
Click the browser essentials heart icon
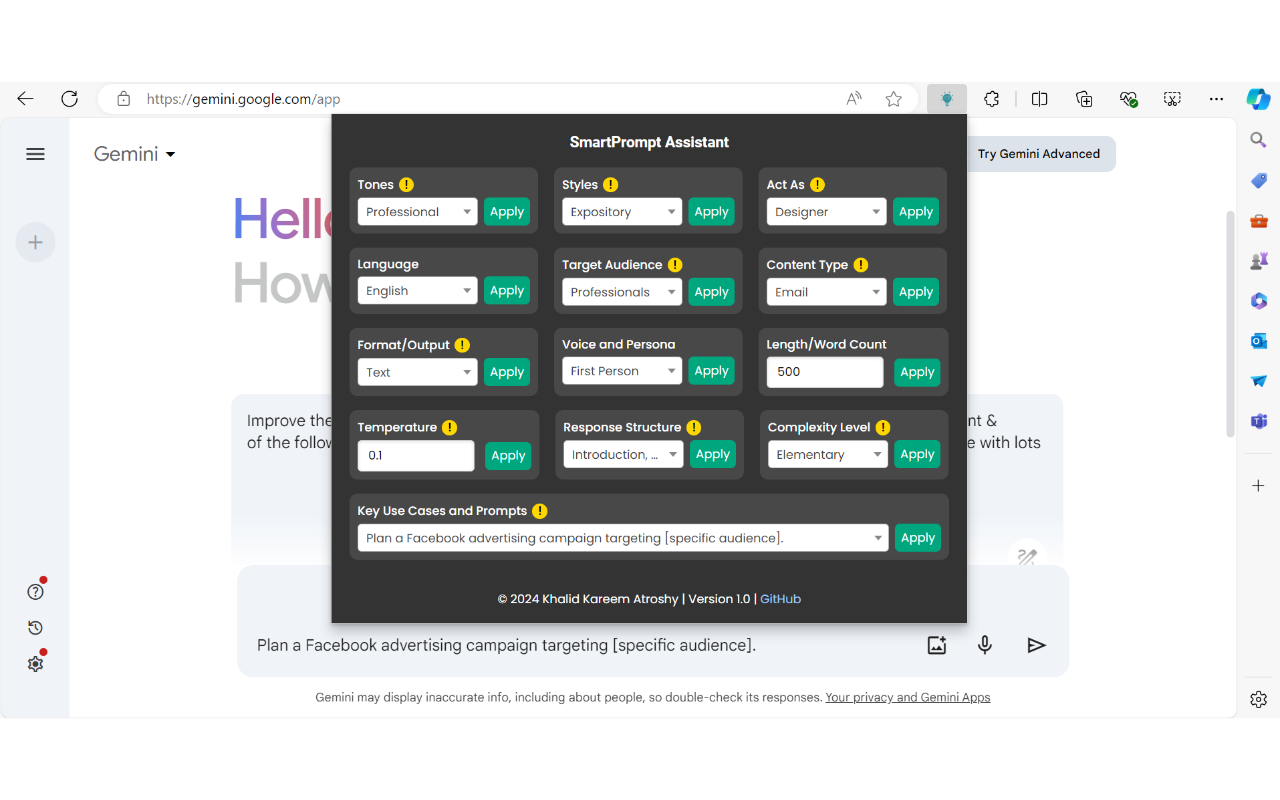[1128, 99]
